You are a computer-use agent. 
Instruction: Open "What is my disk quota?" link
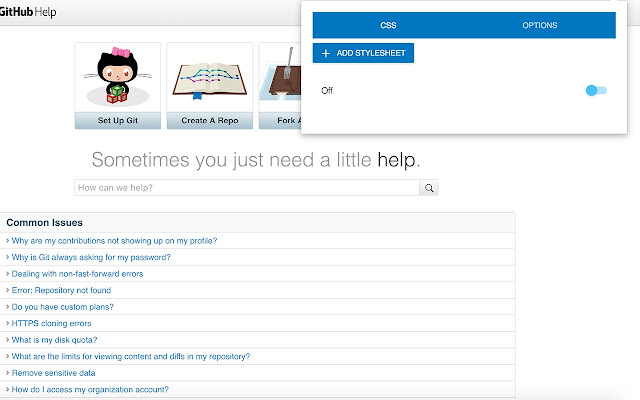(54, 340)
